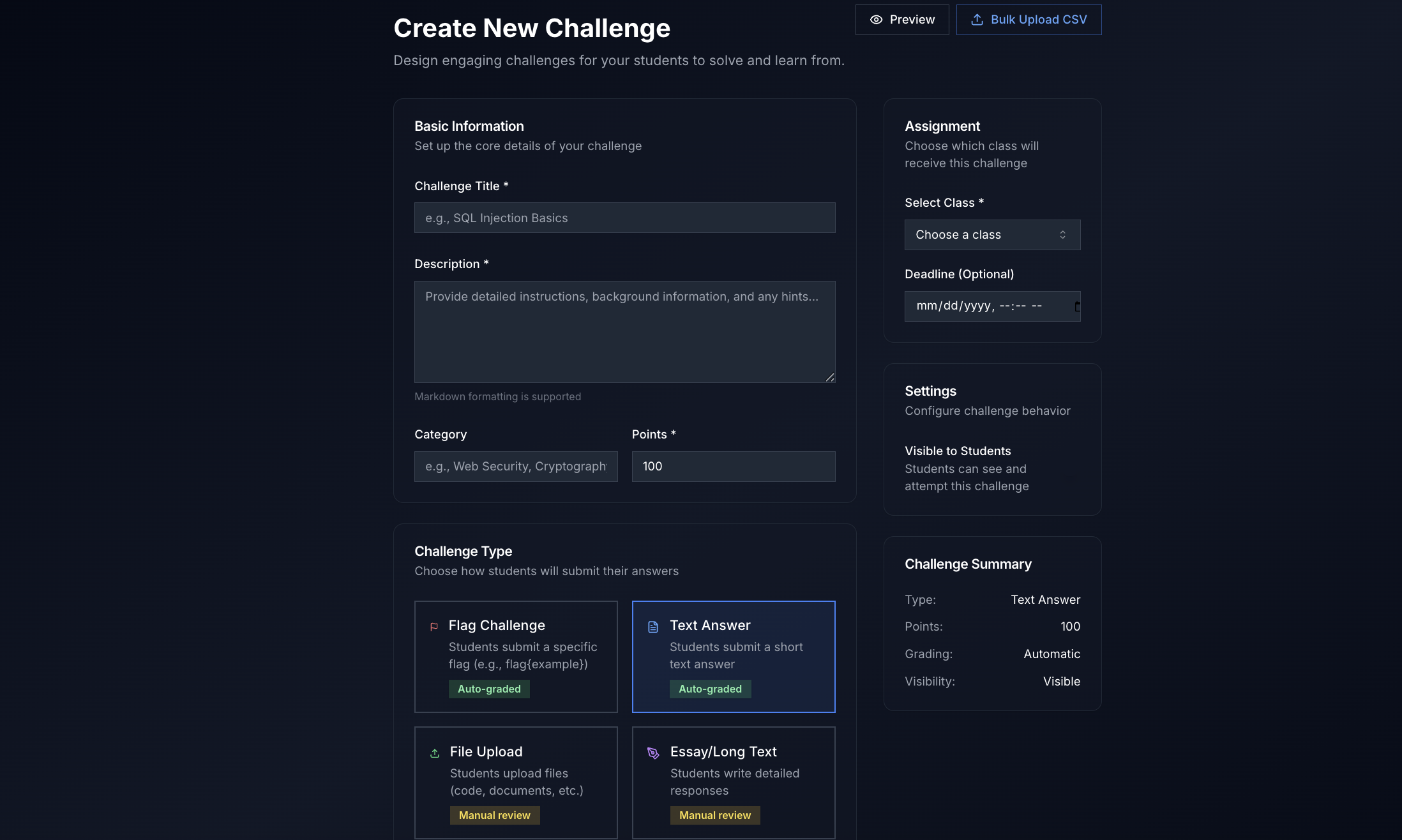Click the Deadline date-time field
Screen dimensions: 1402x840
983,306
